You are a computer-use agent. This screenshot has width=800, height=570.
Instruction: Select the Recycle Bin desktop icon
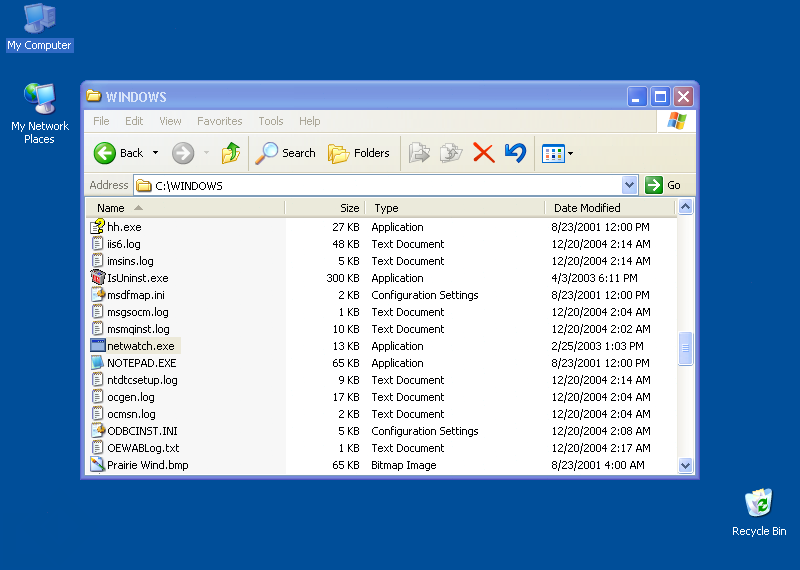(759, 512)
